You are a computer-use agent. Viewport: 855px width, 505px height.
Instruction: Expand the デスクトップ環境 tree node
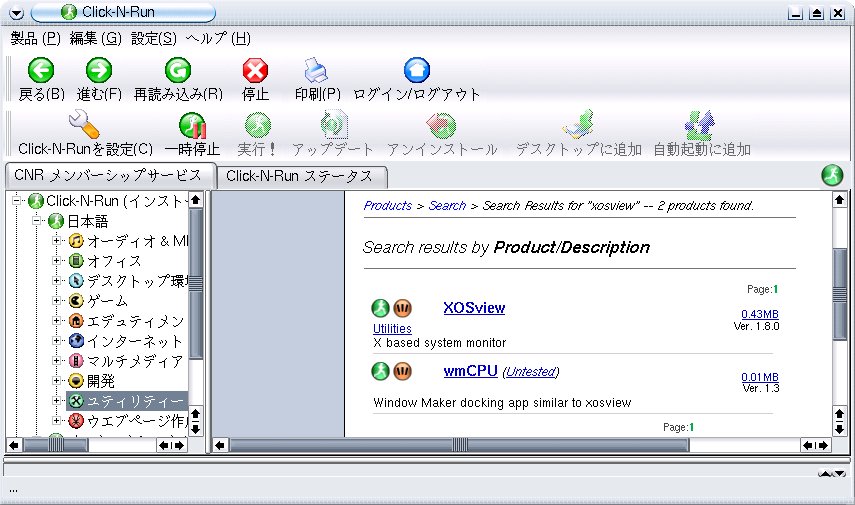click(x=56, y=280)
